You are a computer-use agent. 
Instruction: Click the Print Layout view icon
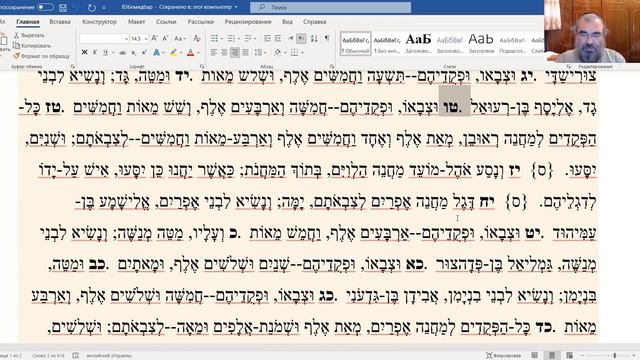click(552, 356)
